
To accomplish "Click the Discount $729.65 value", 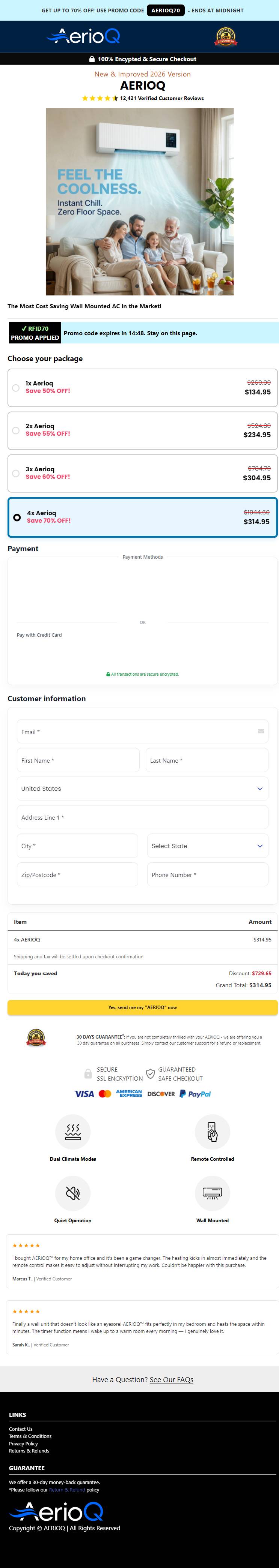I will (261, 973).
